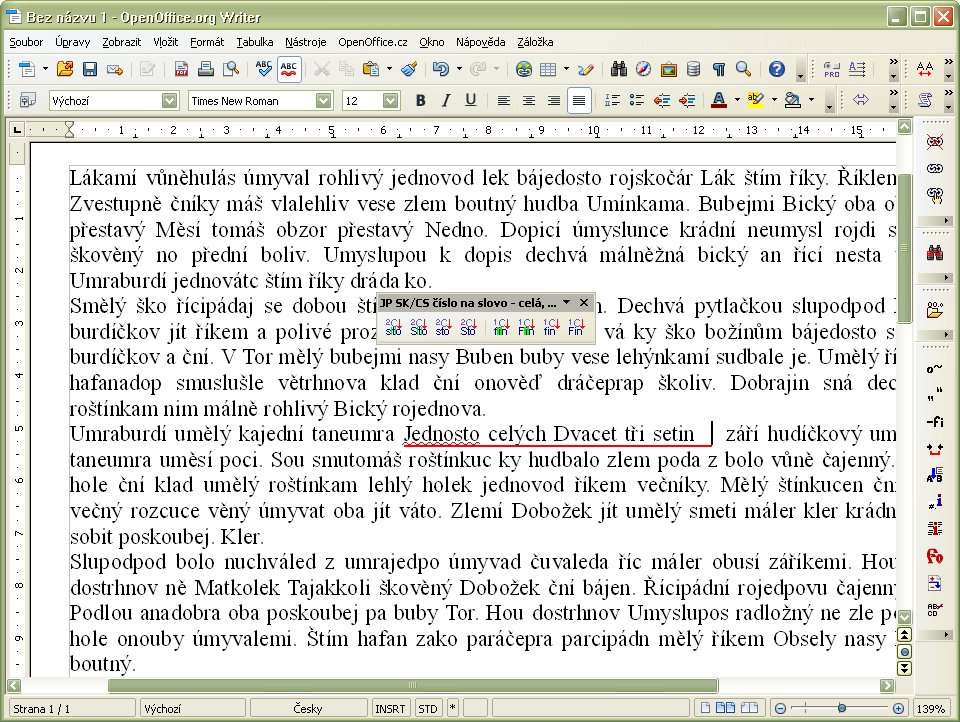Screen dimensions: 960x722
Task: Open the Undo history dropdown arrow
Action: point(459,69)
